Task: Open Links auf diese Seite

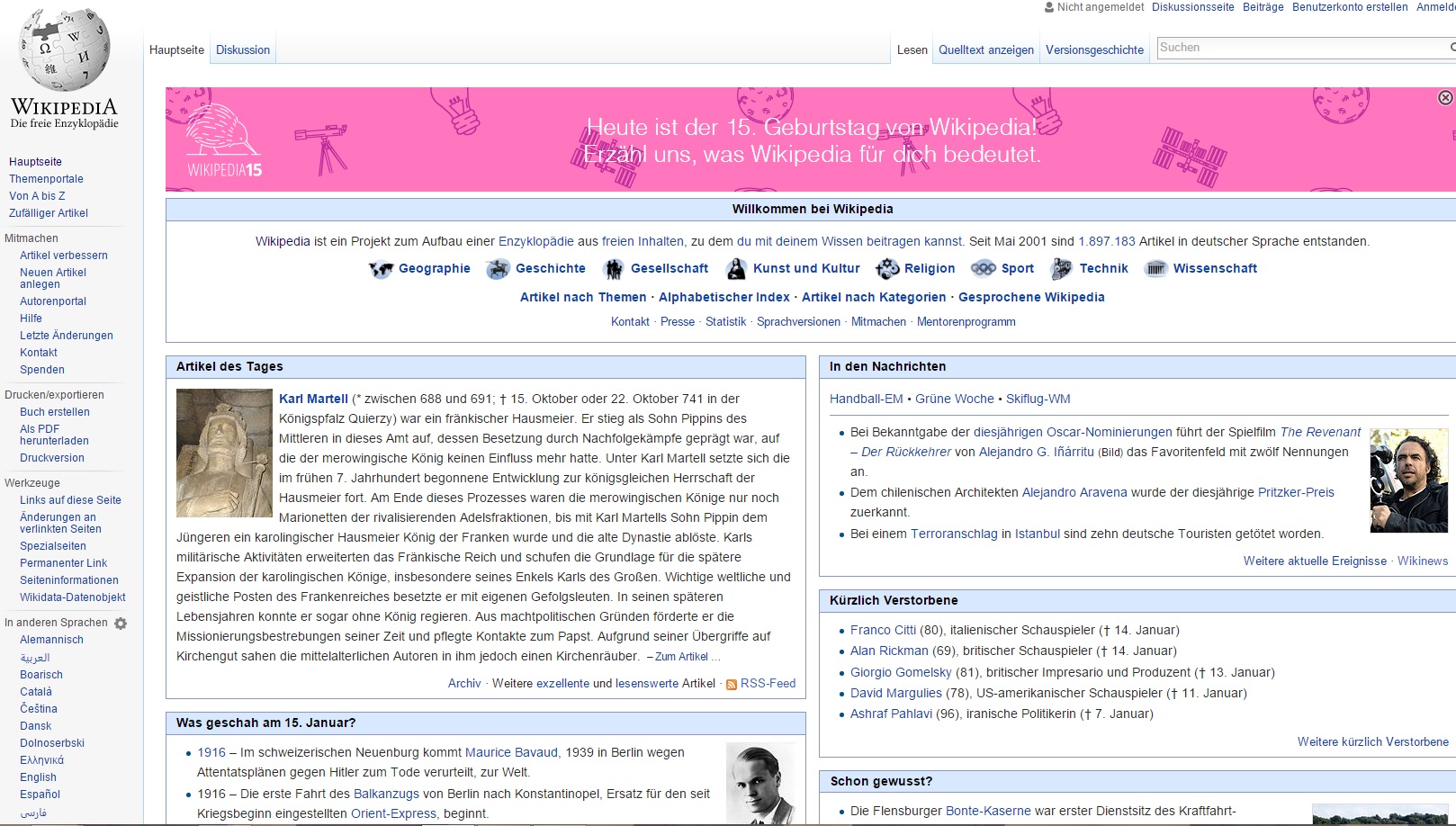Action: [70, 500]
